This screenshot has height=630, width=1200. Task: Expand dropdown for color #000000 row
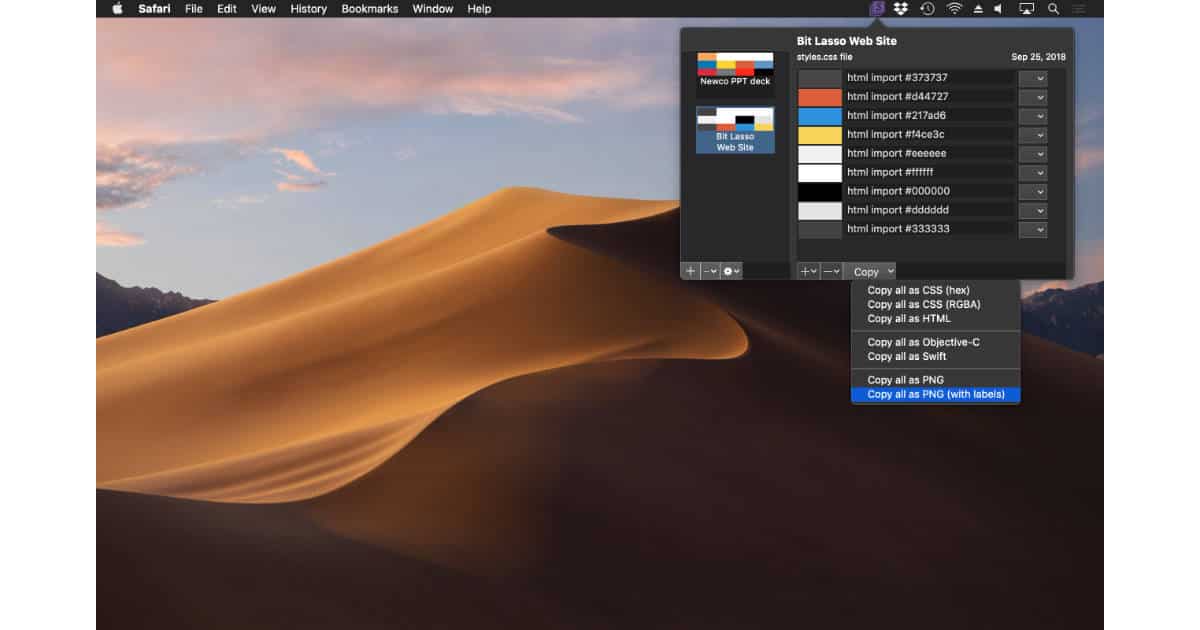coord(1033,192)
